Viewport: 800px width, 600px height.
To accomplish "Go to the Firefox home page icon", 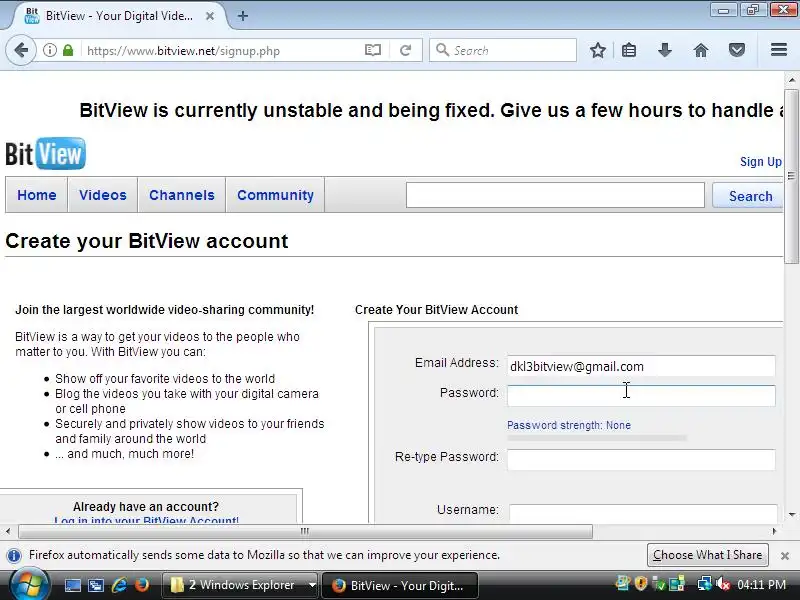I will [701, 50].
